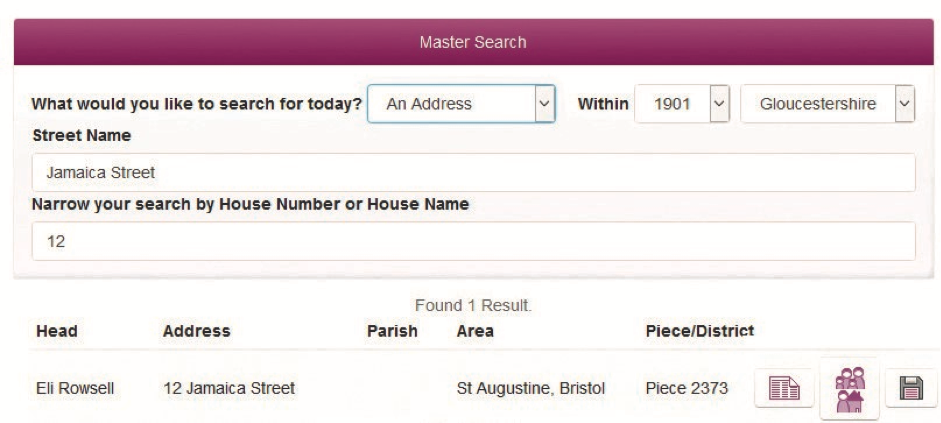Click the Head column header
The height and width of the screenshot is (423, 941).
click(x=56, y=331)
